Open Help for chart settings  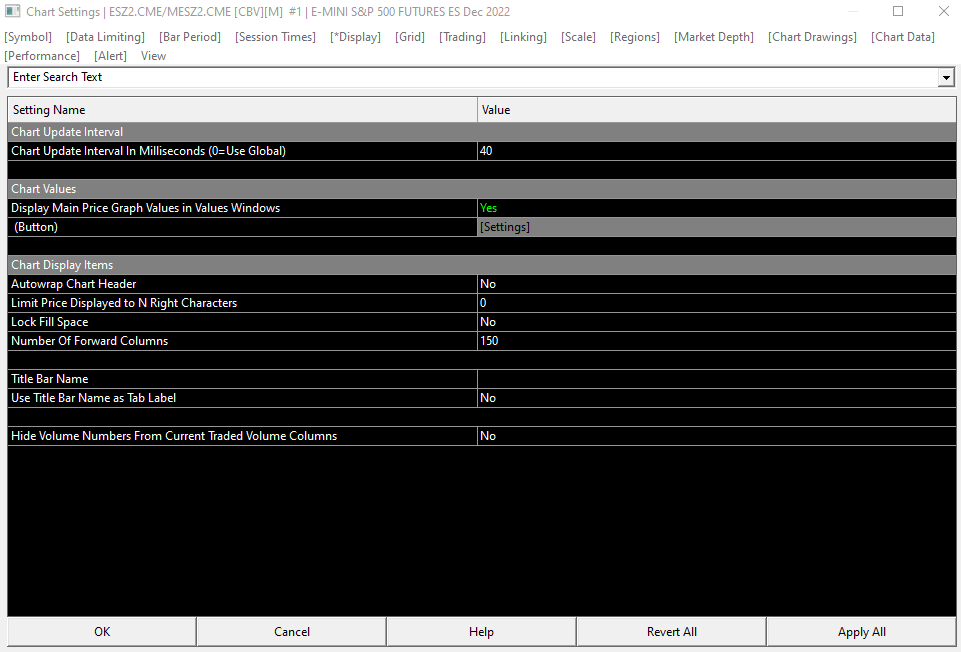click(x=481, y=632)
